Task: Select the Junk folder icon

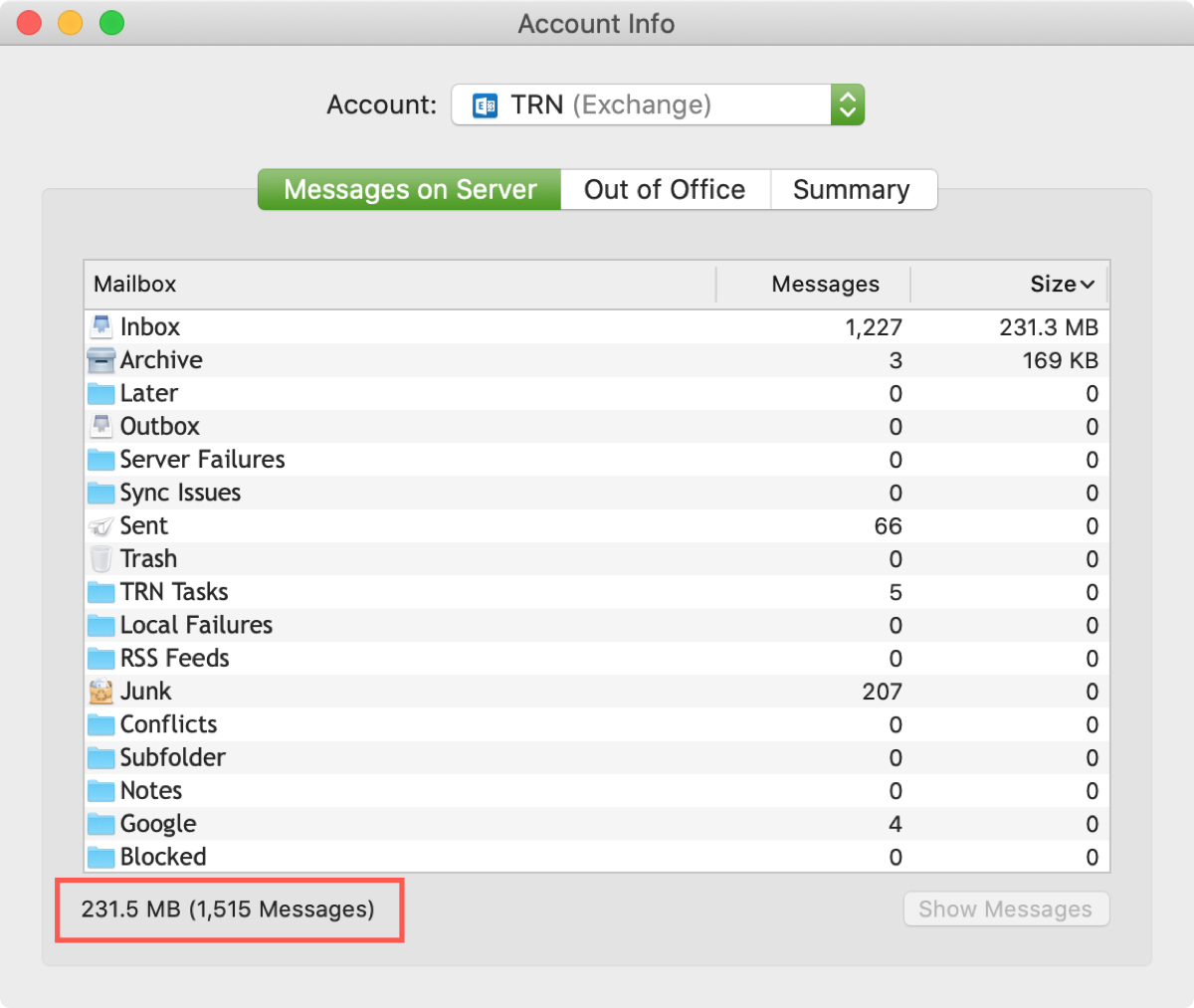Action: (x=100, y=691)
